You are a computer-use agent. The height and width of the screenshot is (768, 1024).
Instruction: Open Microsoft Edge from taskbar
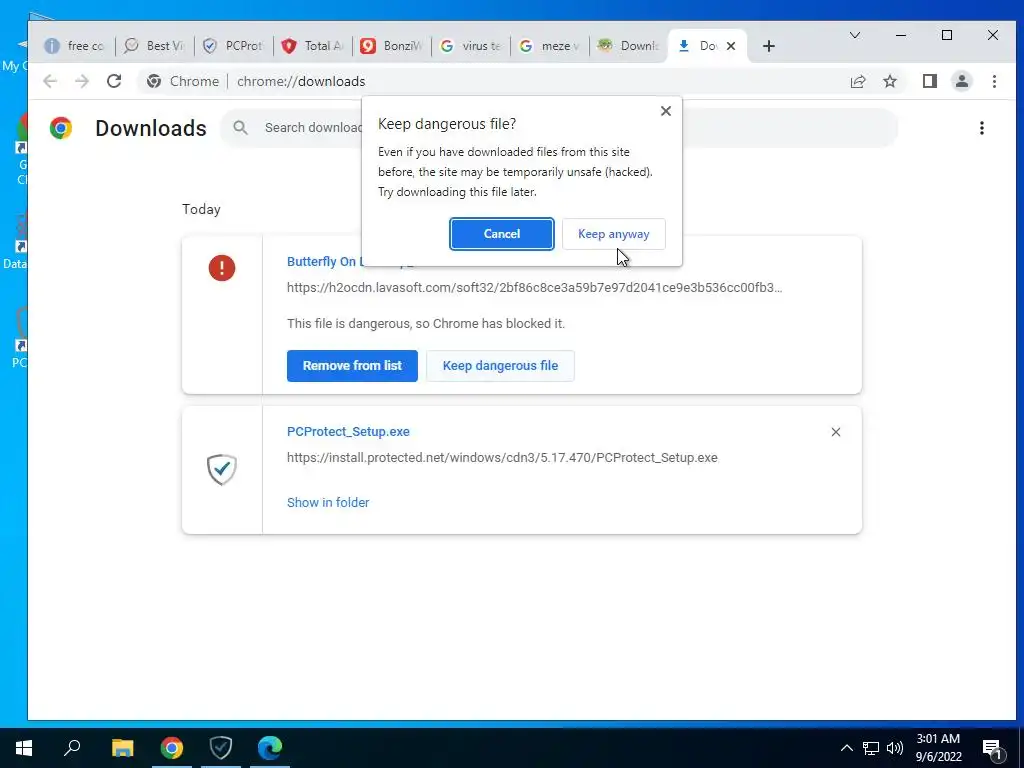[x=270, y=748]
